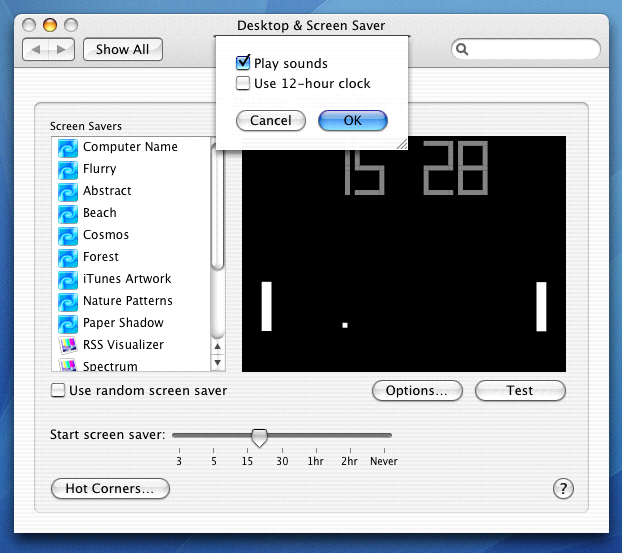
Task: Click the 3 minute slider label
Action: pyautogui.click(x=179, y=461)
